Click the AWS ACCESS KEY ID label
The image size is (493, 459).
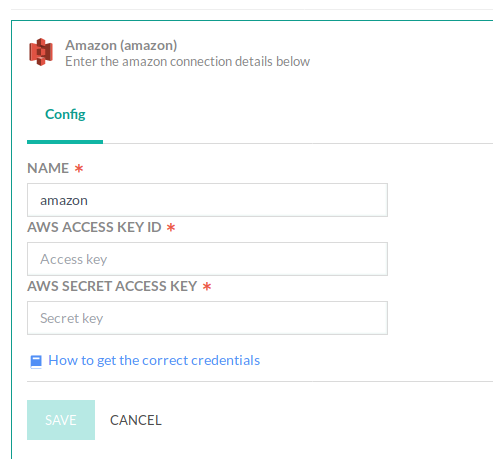[x=94, y=227]
